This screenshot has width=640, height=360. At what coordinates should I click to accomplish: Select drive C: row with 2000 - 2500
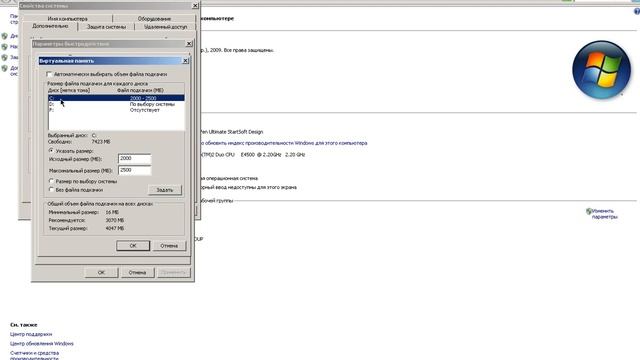116,98
